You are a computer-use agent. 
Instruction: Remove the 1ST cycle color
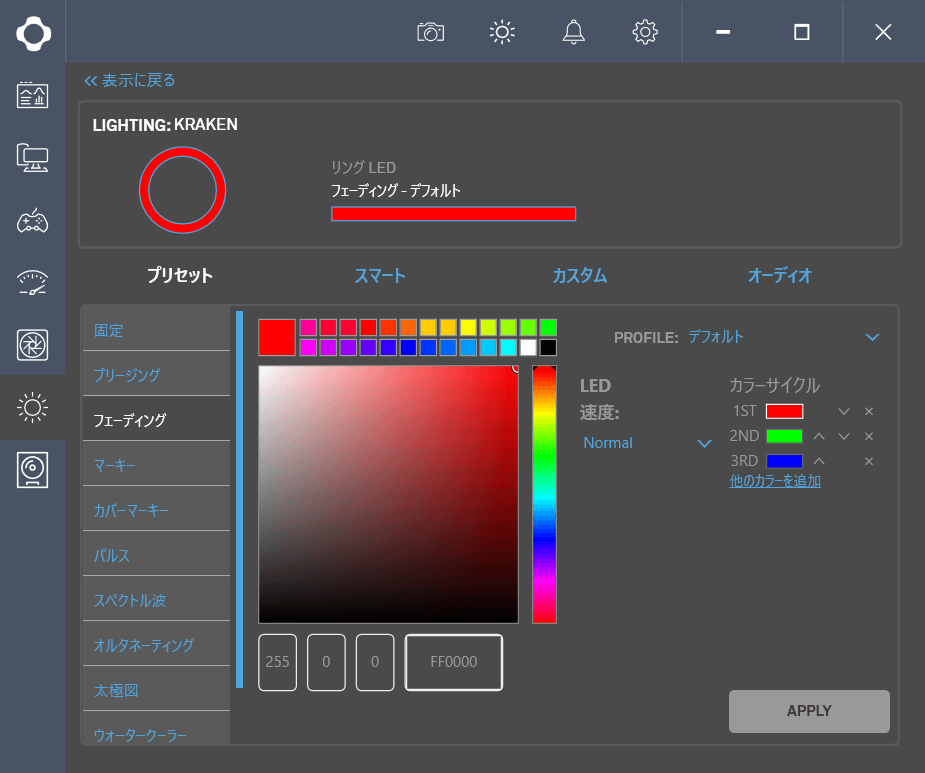(x=868, y=411)
